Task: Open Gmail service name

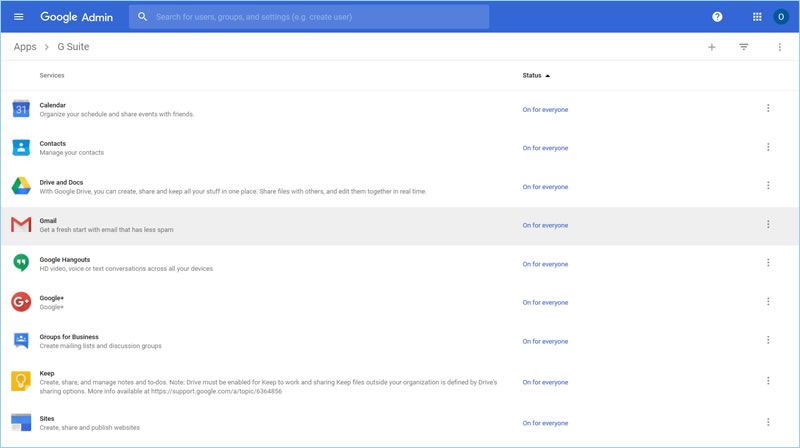Action: [x=48, y=220]
